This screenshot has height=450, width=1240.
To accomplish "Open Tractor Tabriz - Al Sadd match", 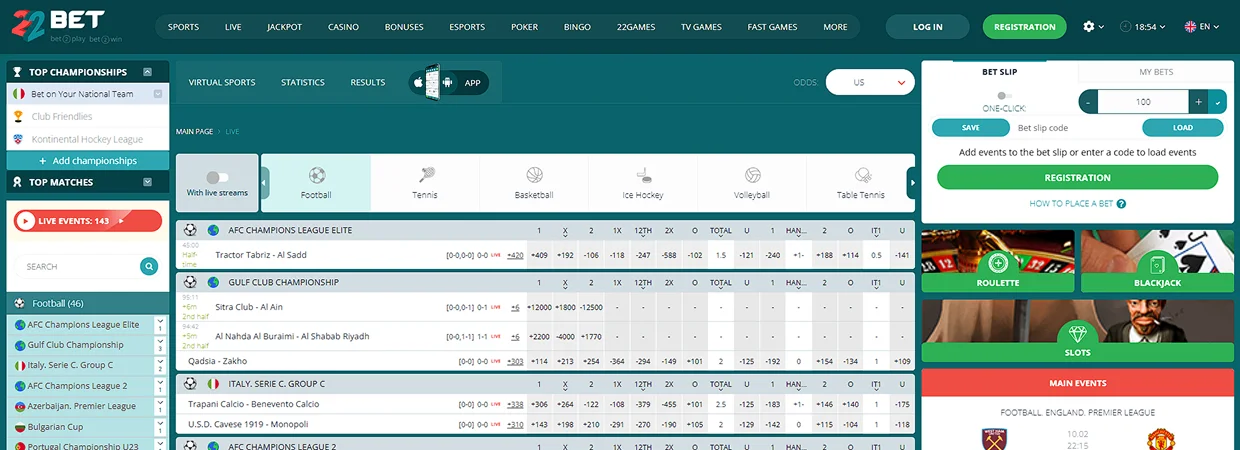I will coord(261,255).
